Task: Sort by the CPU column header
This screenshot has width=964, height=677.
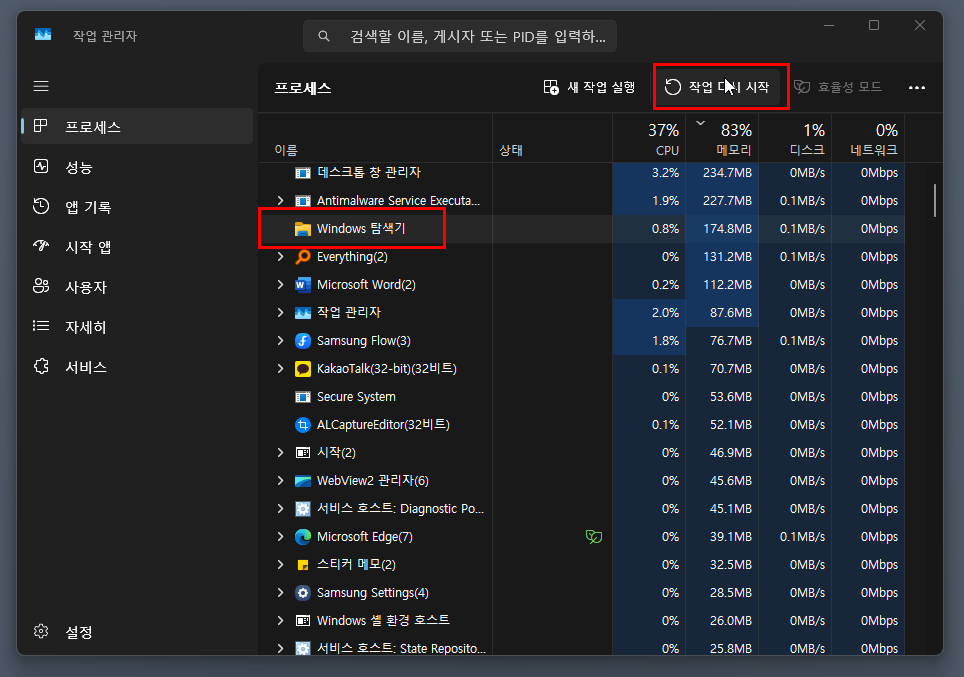Action: point(649,138)
